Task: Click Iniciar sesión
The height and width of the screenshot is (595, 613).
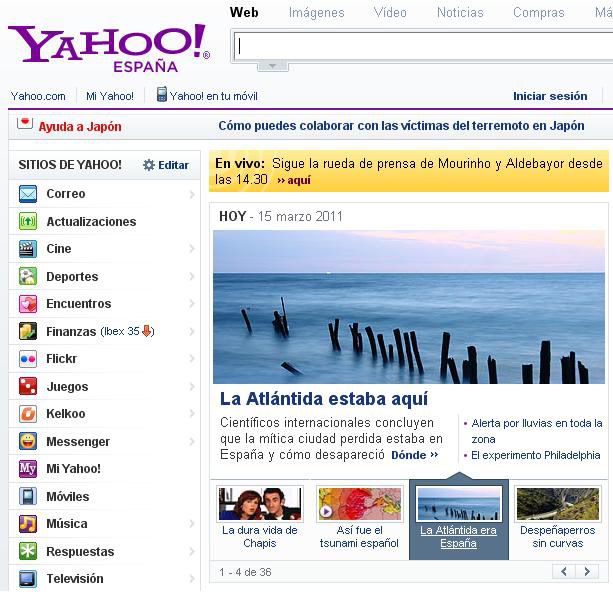Action: tap(550, 96)
